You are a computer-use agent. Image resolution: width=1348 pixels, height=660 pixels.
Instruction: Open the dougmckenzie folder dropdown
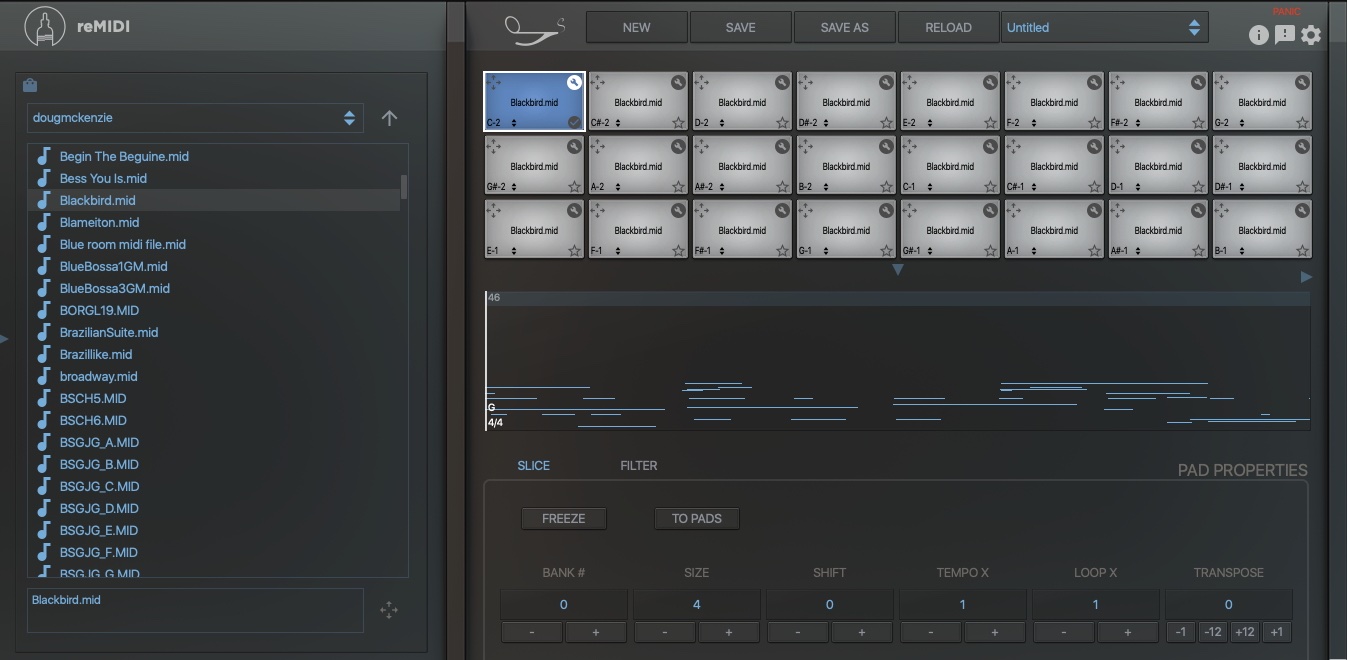pos(195,118)
